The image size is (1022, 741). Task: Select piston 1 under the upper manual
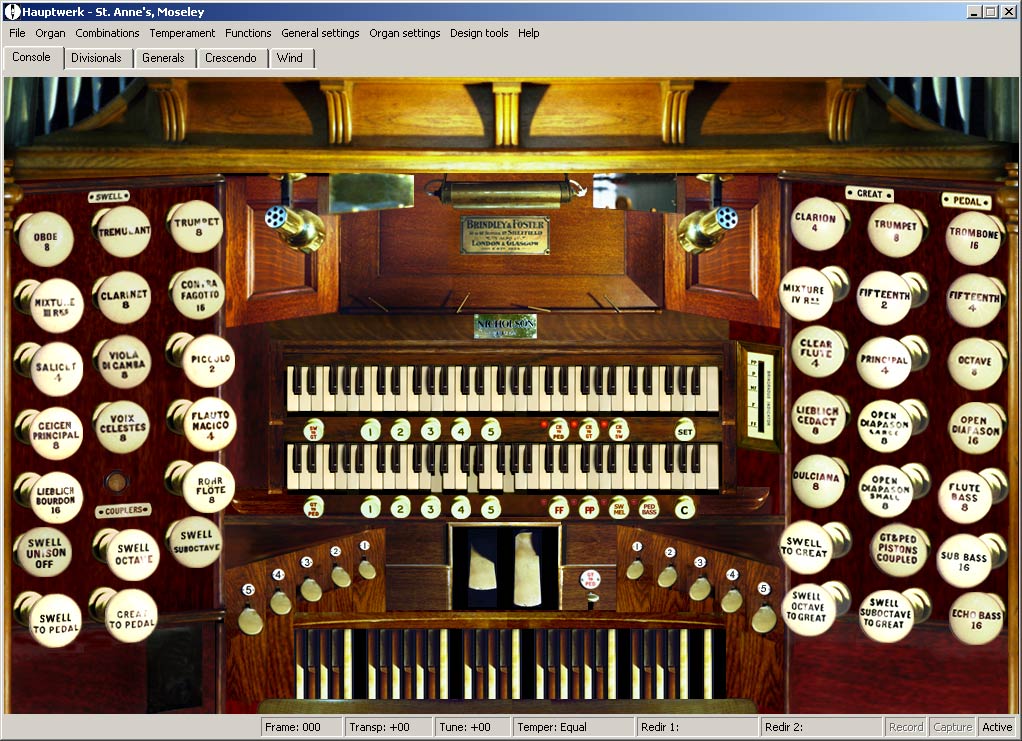[370, 430]
